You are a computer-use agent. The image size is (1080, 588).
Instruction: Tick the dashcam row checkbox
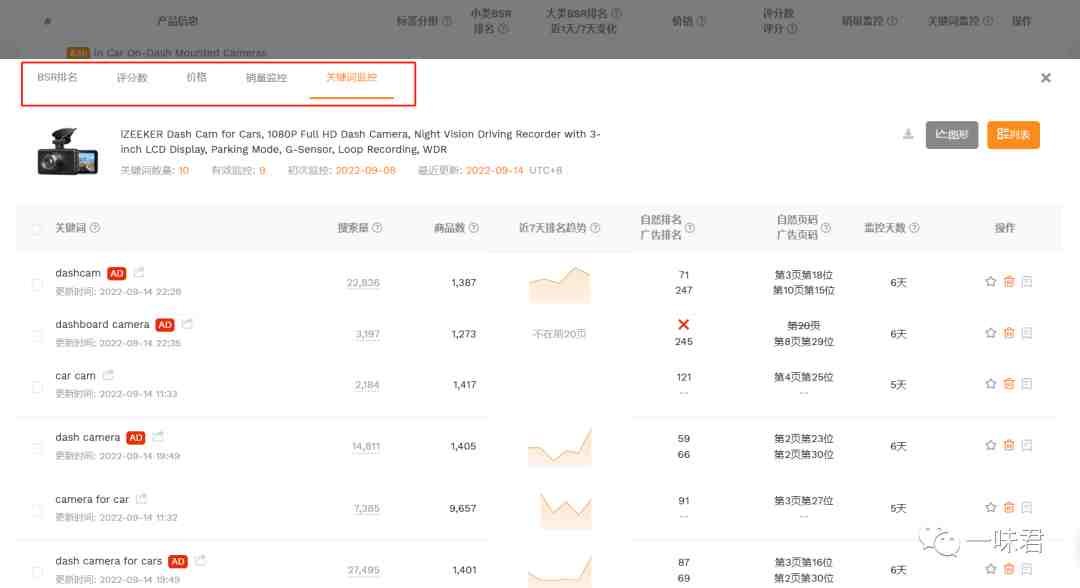[37, 283]
